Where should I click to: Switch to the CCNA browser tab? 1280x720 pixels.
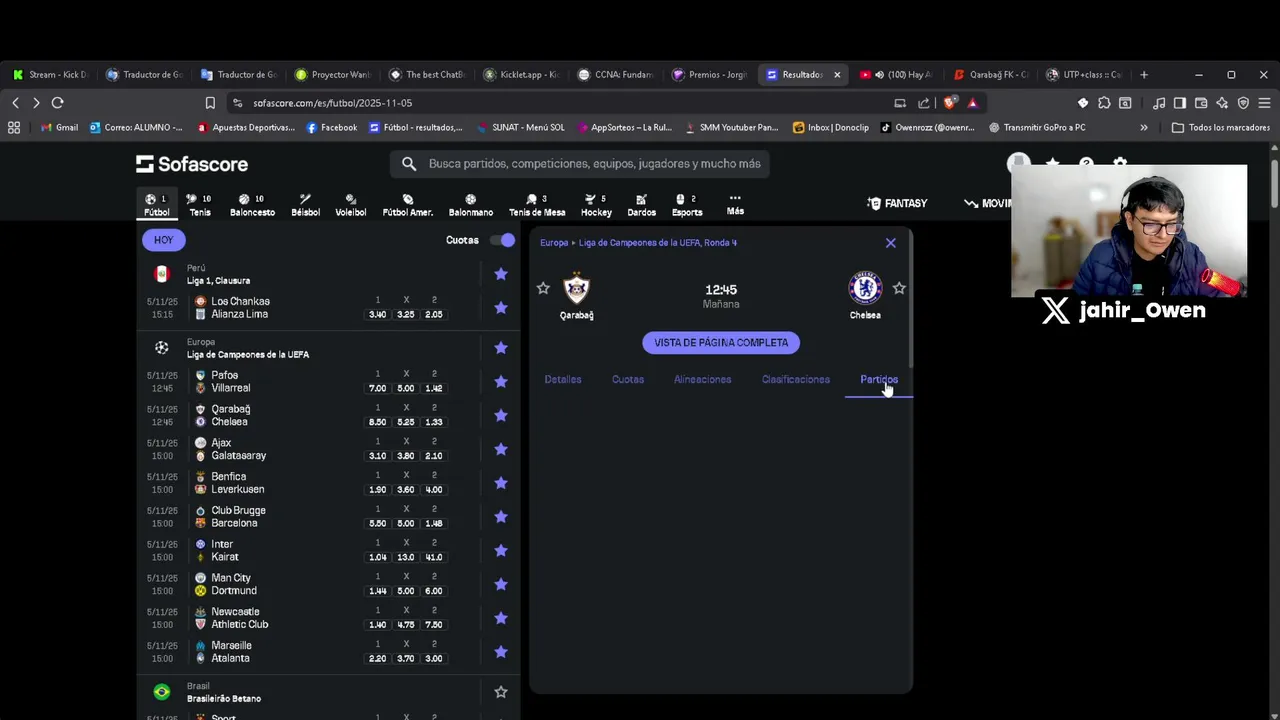(615, 75)
